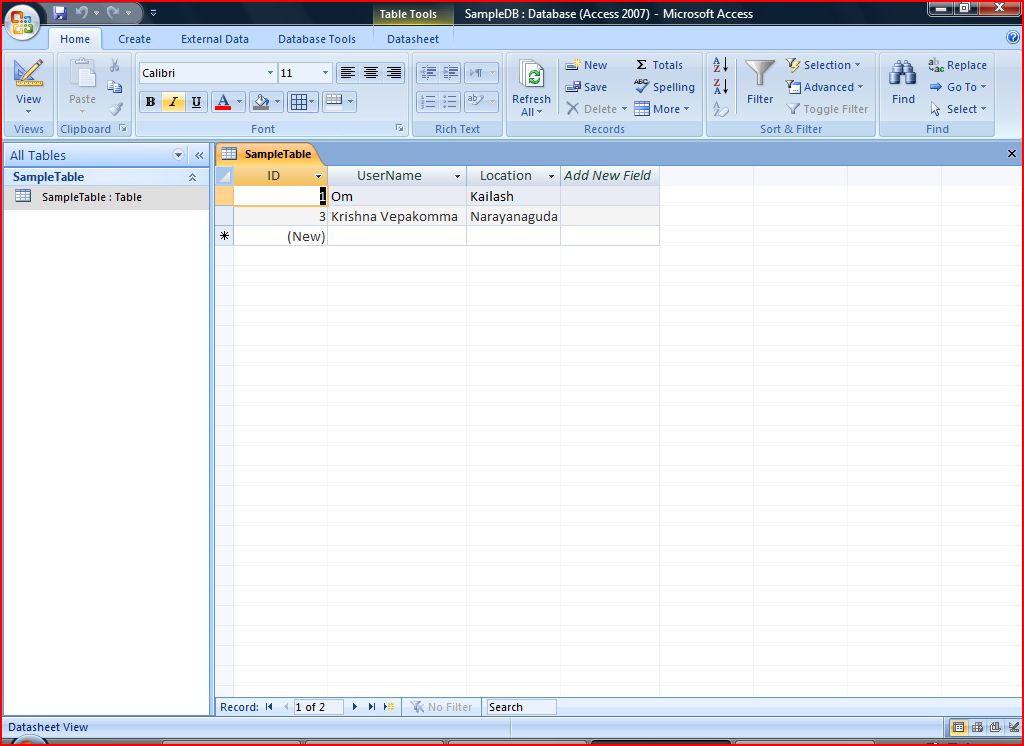
Task: Sort Ascending A to Z
Action: coord(721,65)
